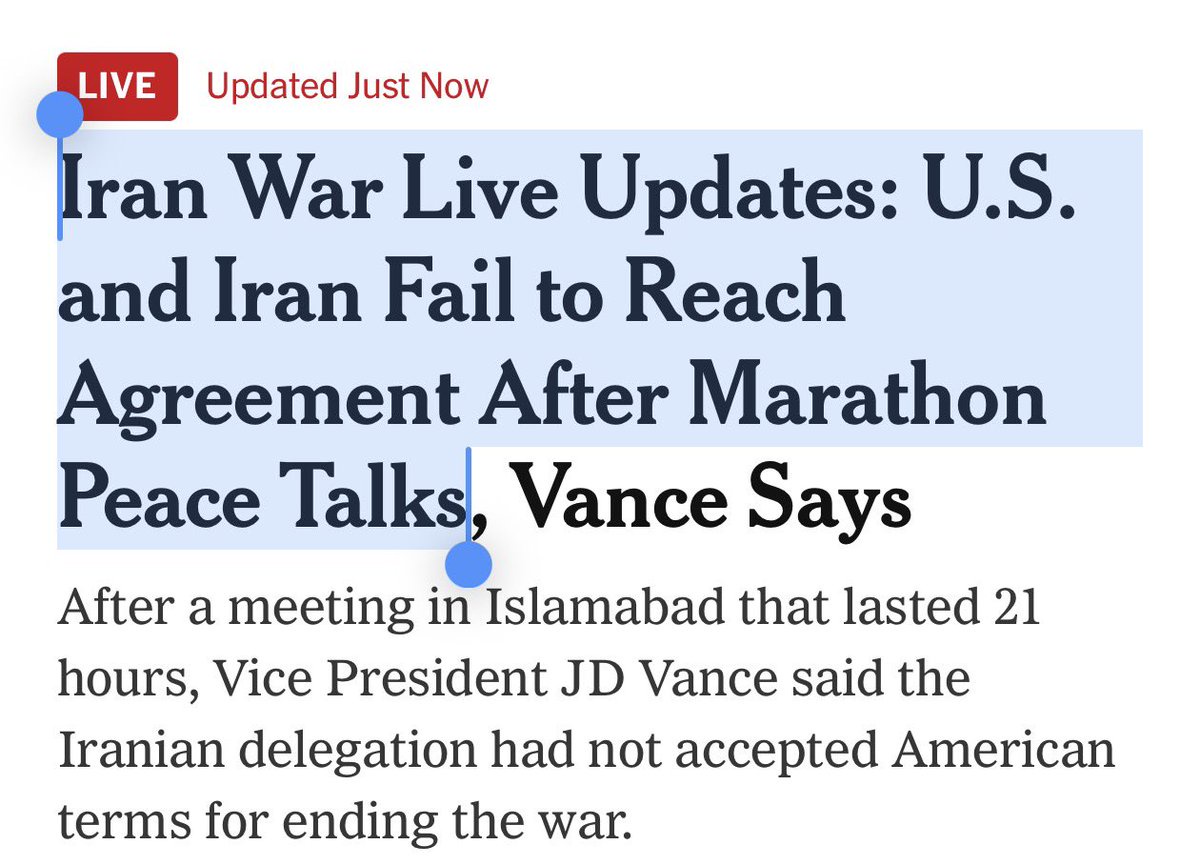Click "Peace Talks" in the headline
Image resolution: width=1200 pixels, height=865 pixels.
261,502
